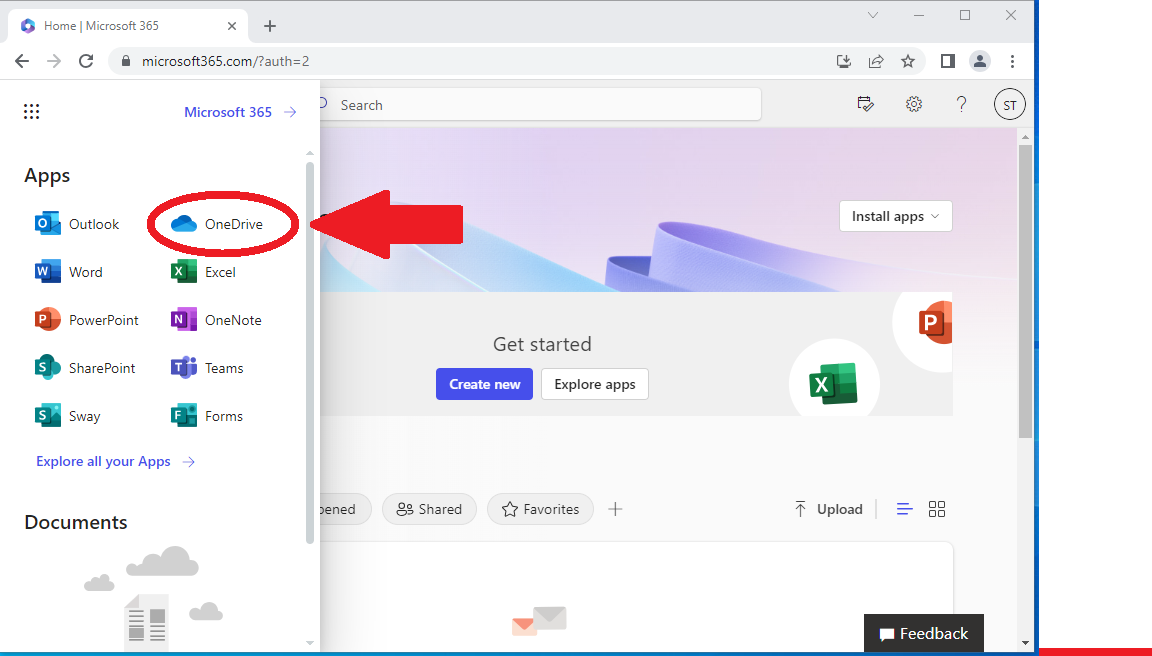Click the Upload button

(x=828, y=509)
